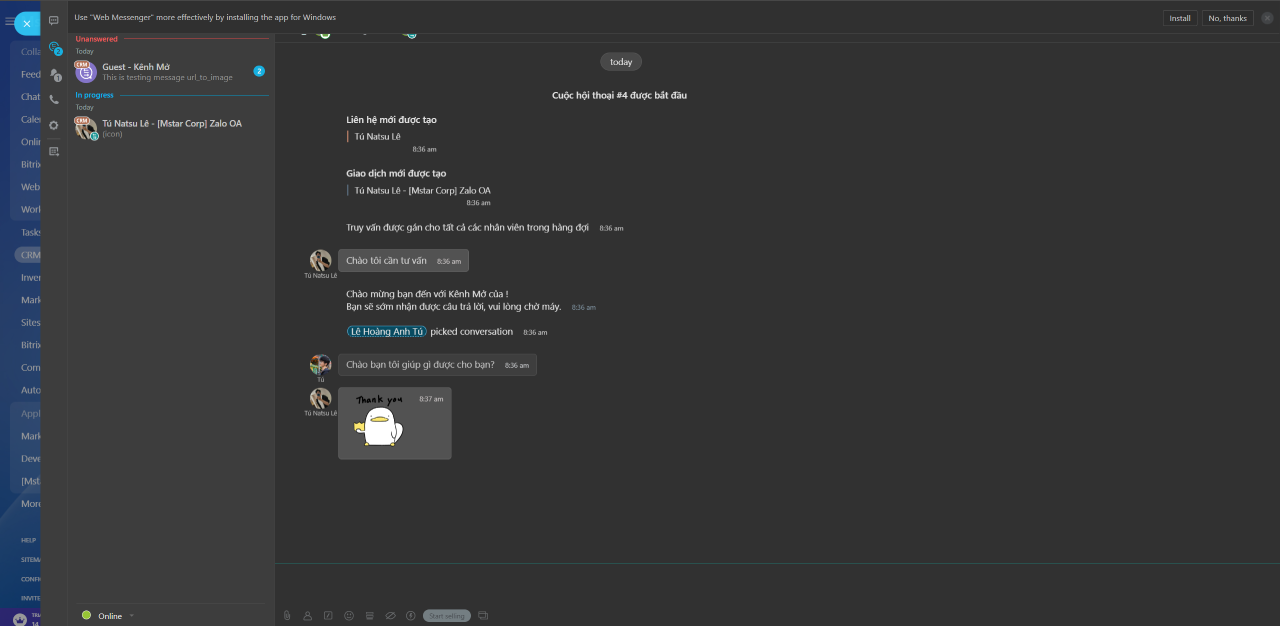
Task: Select Tú Natsu Lê Zalo OA chat
Action: (x=170, y=128)
